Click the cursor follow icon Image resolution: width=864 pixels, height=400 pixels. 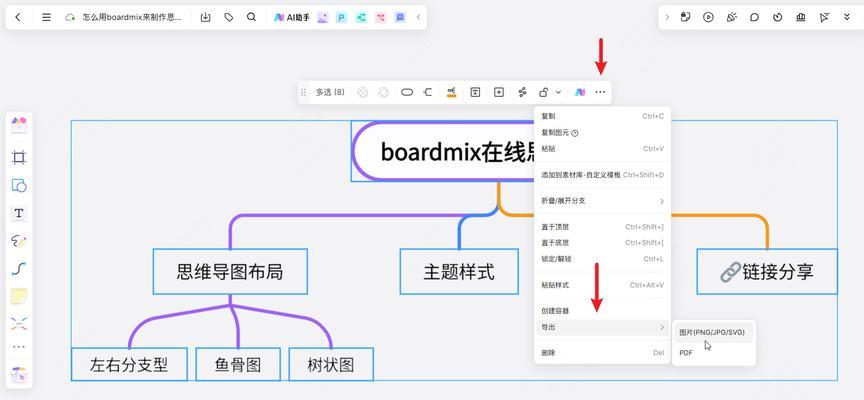(824, 17)
